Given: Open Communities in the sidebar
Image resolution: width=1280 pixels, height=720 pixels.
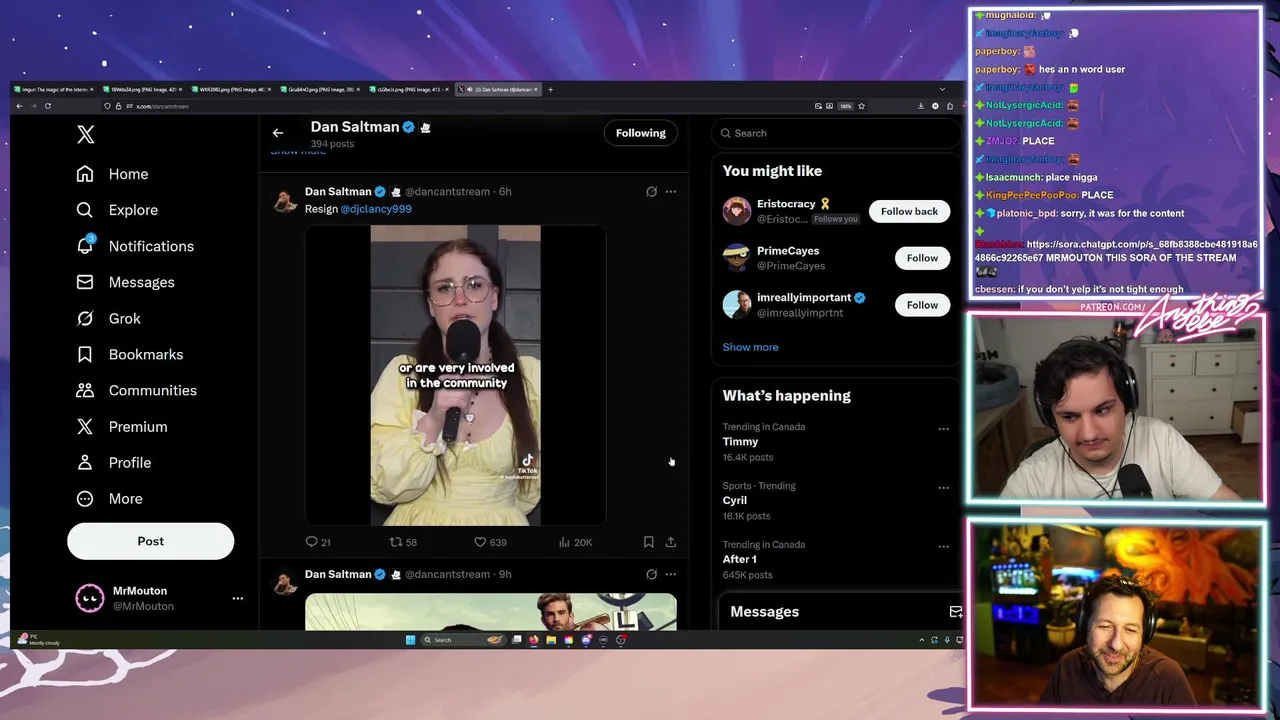Looking at the screenshot, I should click(137, 390).
